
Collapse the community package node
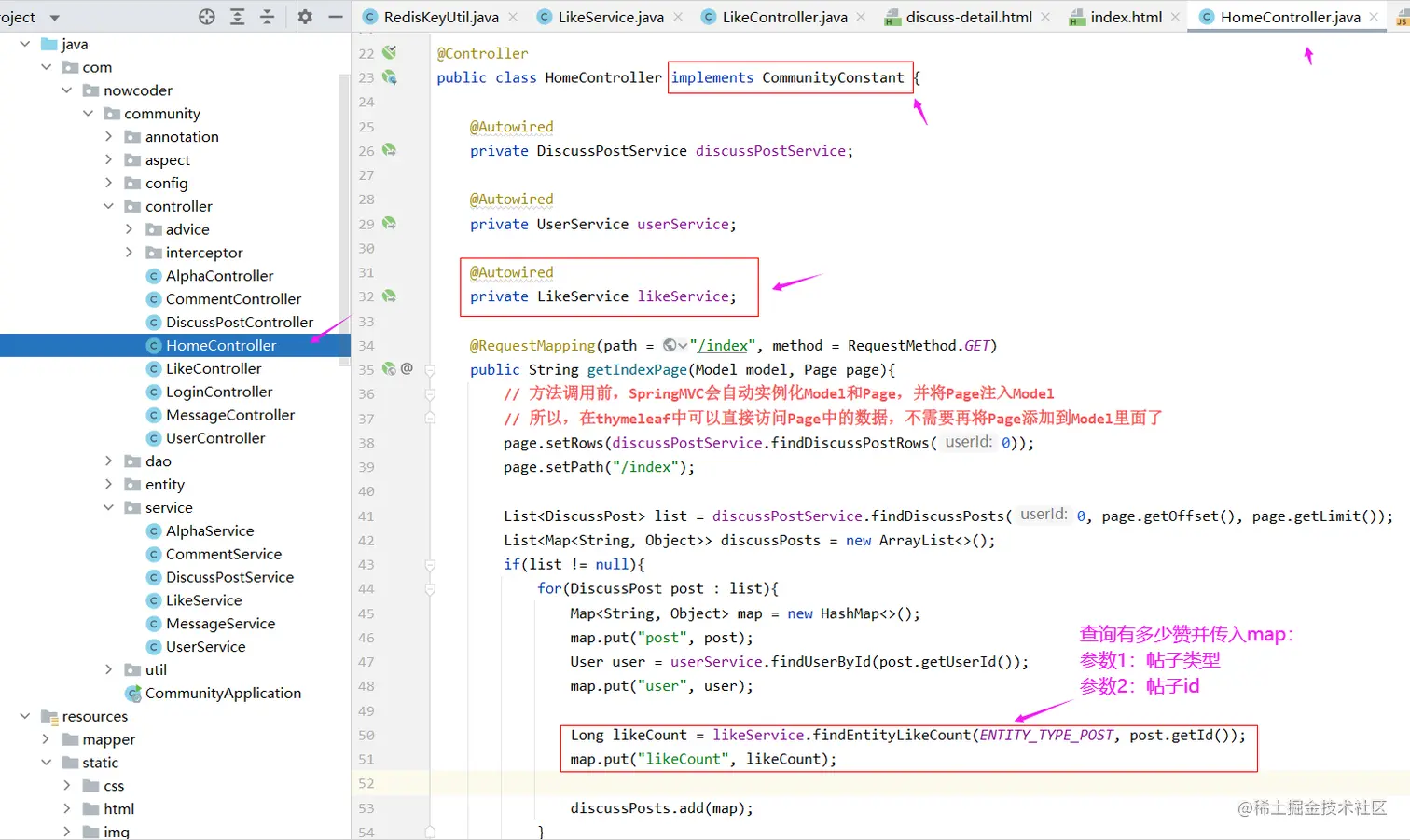88,114
